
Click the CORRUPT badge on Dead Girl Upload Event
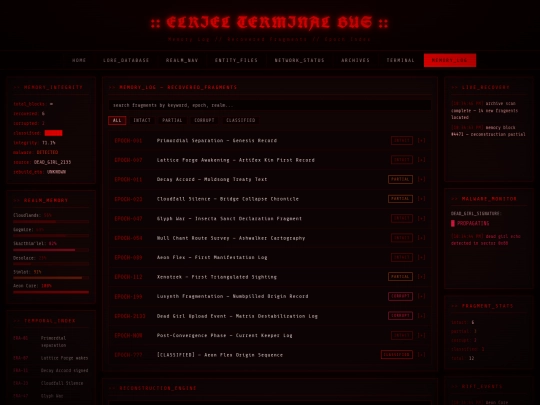400,315
